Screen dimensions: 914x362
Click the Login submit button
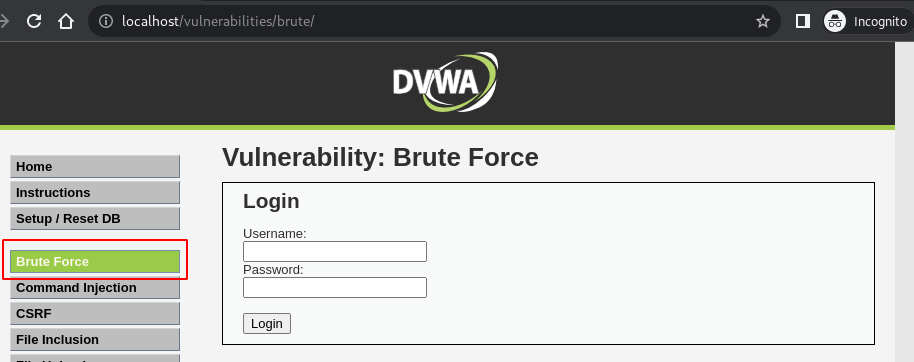click(267, 324)
